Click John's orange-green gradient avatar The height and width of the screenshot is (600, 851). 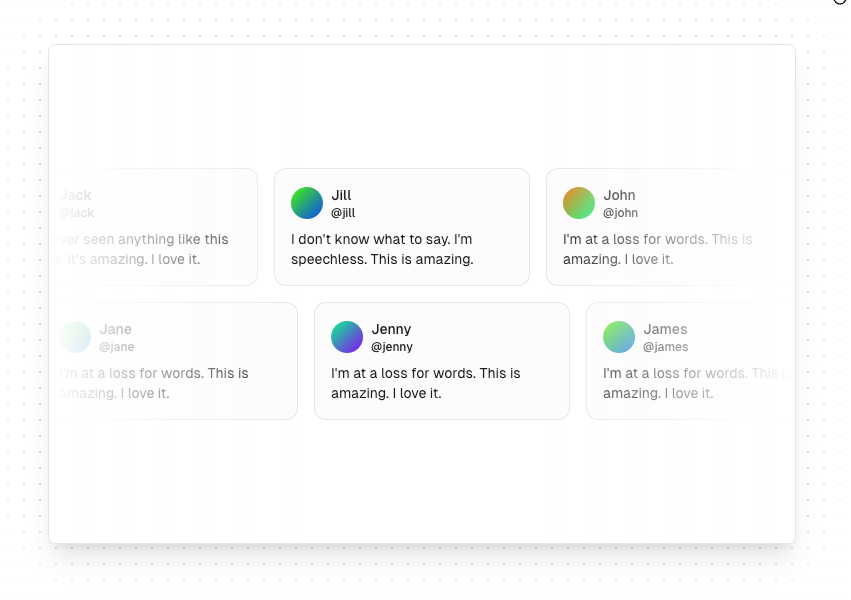(579, 203)
